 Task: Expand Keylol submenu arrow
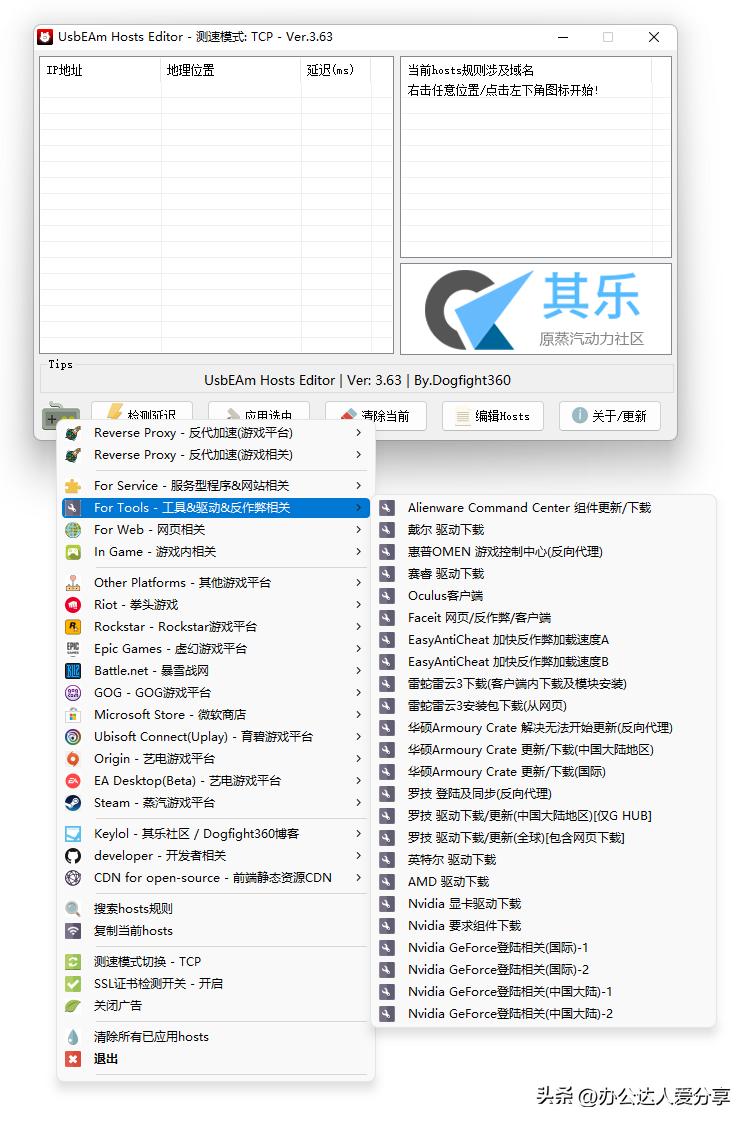(358, 834)
